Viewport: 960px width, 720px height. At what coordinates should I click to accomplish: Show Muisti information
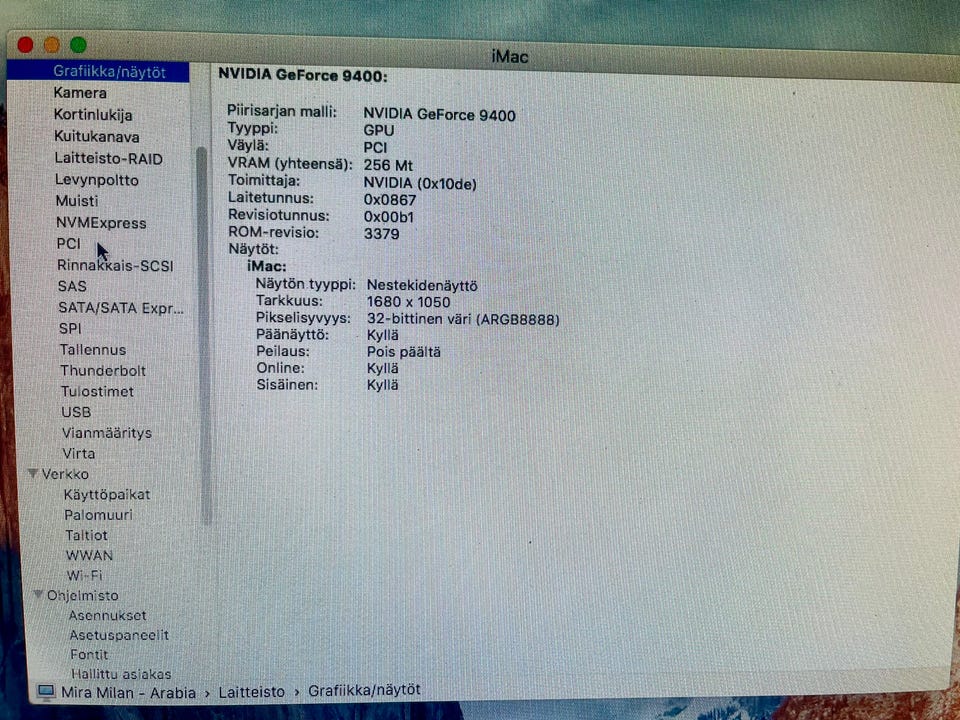coord(77,201)
